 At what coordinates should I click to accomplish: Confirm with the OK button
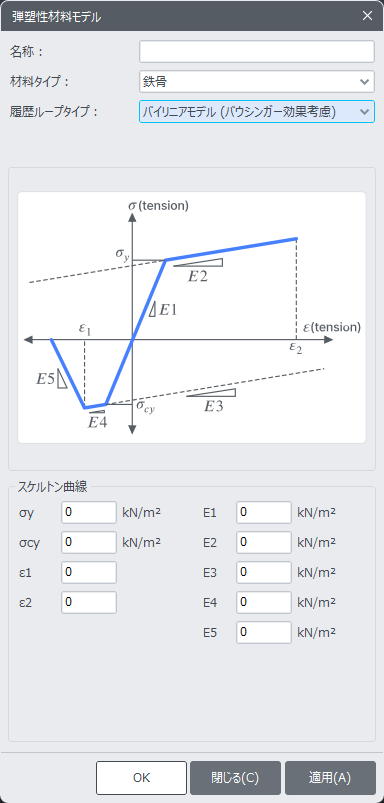click(x=141, y=777)
